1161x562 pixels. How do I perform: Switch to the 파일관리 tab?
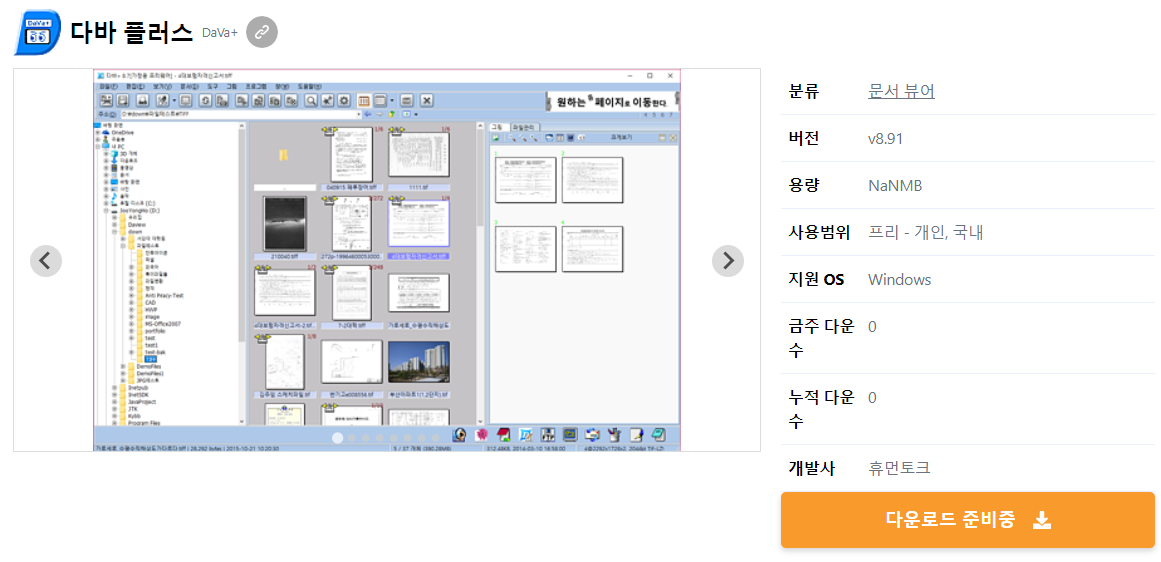[x=523, y=127]
